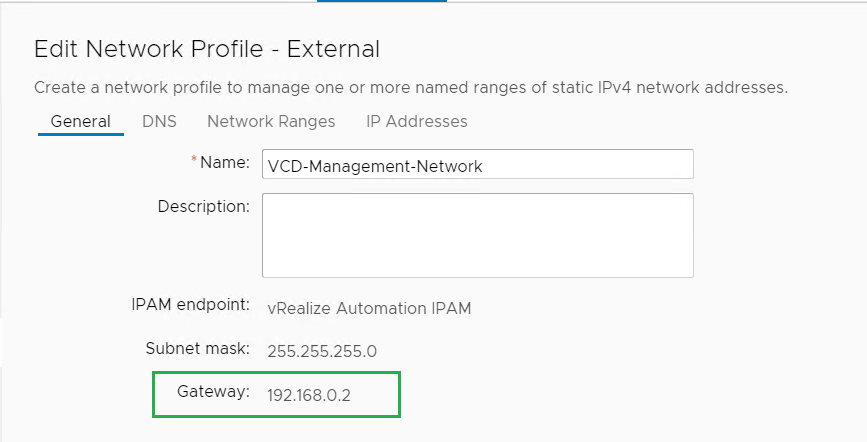
Task: Click the IPAM endpoint label
Action: 190,307
